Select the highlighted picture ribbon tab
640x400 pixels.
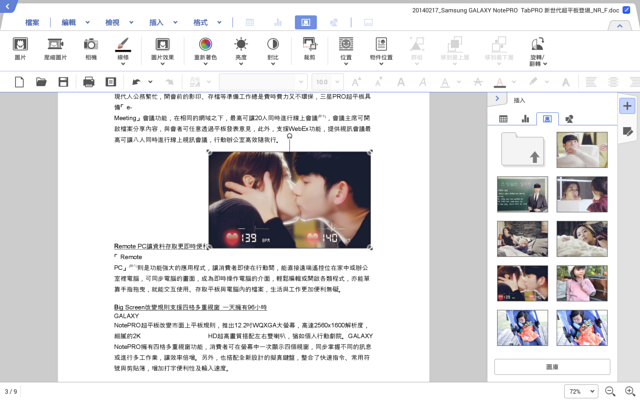[306, 22]
